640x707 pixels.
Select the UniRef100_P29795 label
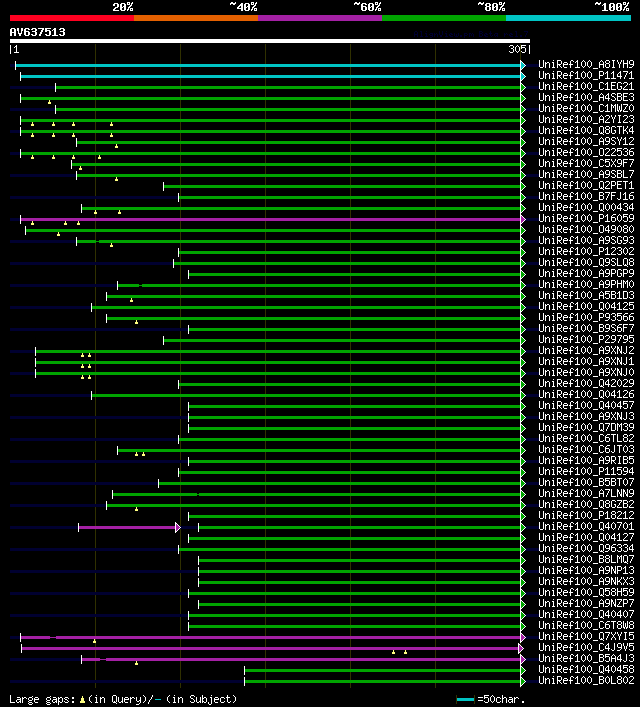point(586,339)
